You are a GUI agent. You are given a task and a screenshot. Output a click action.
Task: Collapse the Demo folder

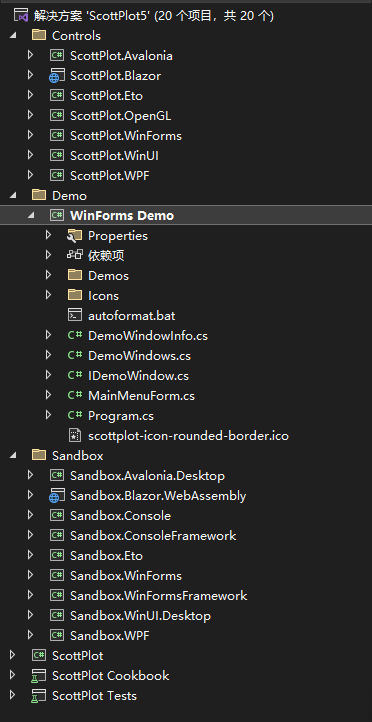[12, 195]
